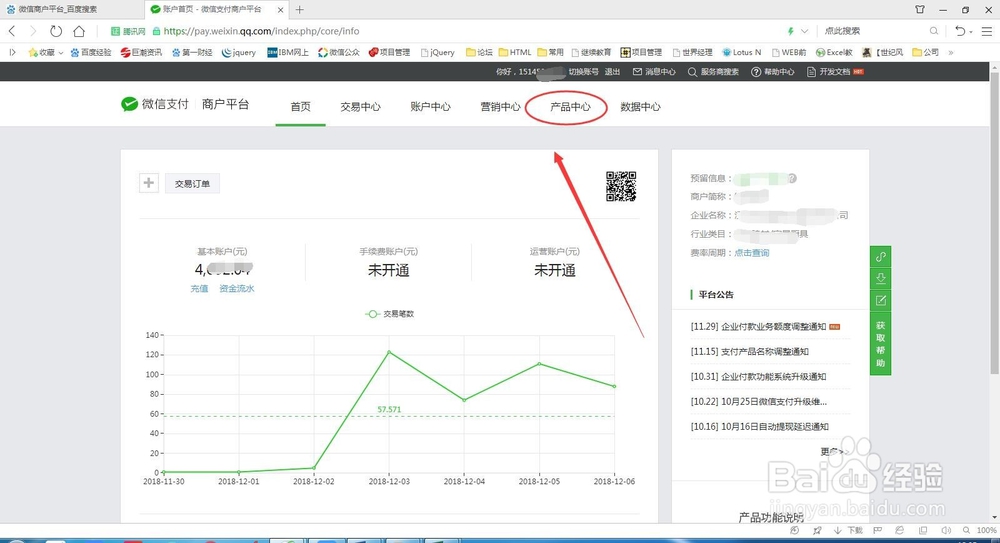1000x543 pixels.
Task: Click the search magnifier icon in browser toolbar
Action: click(x=934, y=31)
